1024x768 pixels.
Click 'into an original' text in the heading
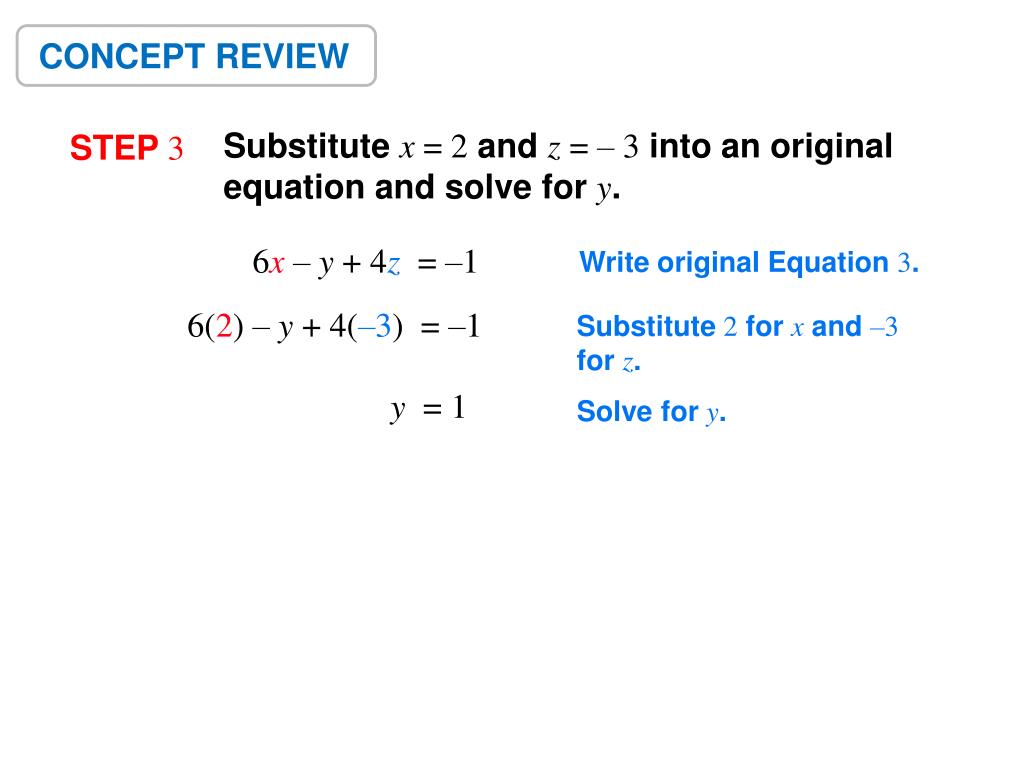[771, 146]
